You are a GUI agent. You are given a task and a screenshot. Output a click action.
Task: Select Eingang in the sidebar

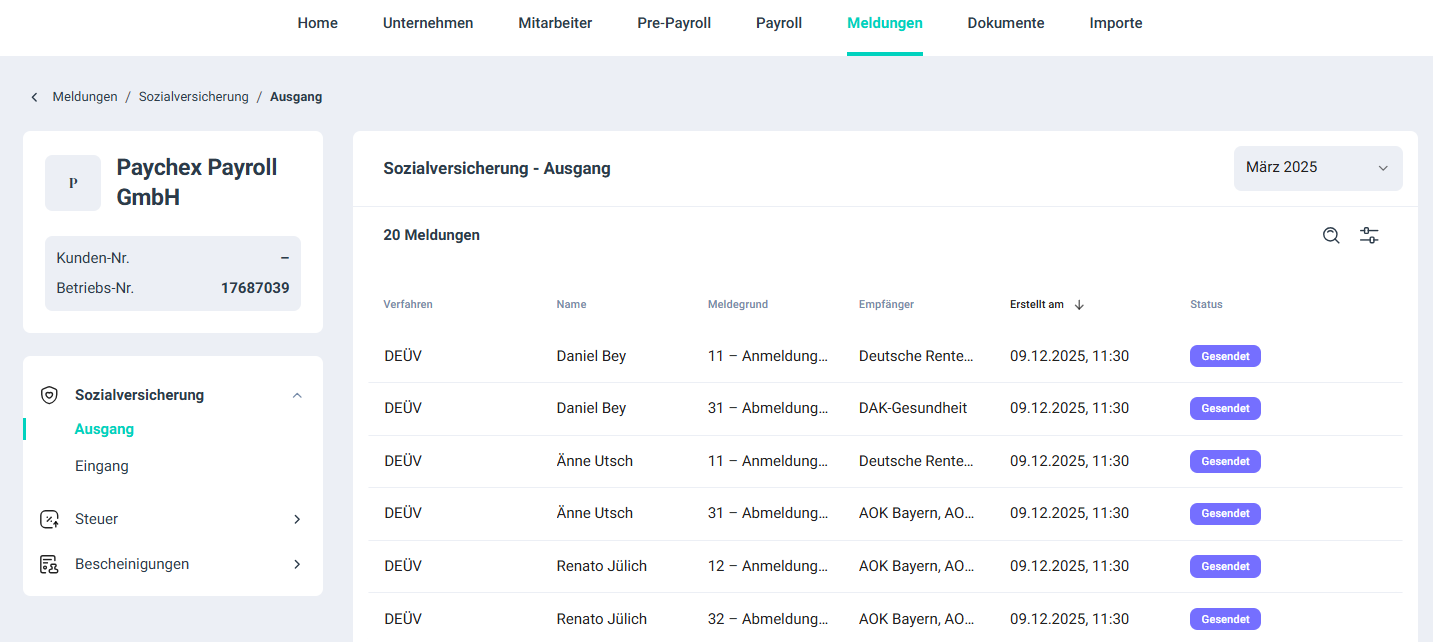tap(102, 466)
